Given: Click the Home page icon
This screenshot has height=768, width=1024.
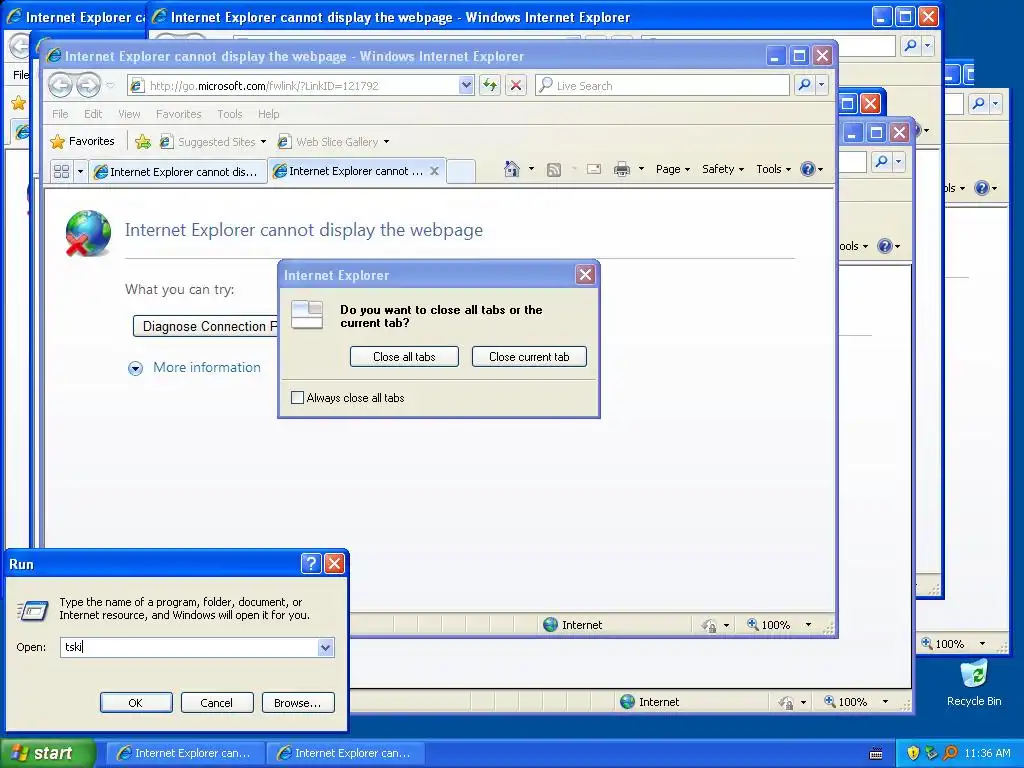Looking at the screenshot, I should [512, 169].
